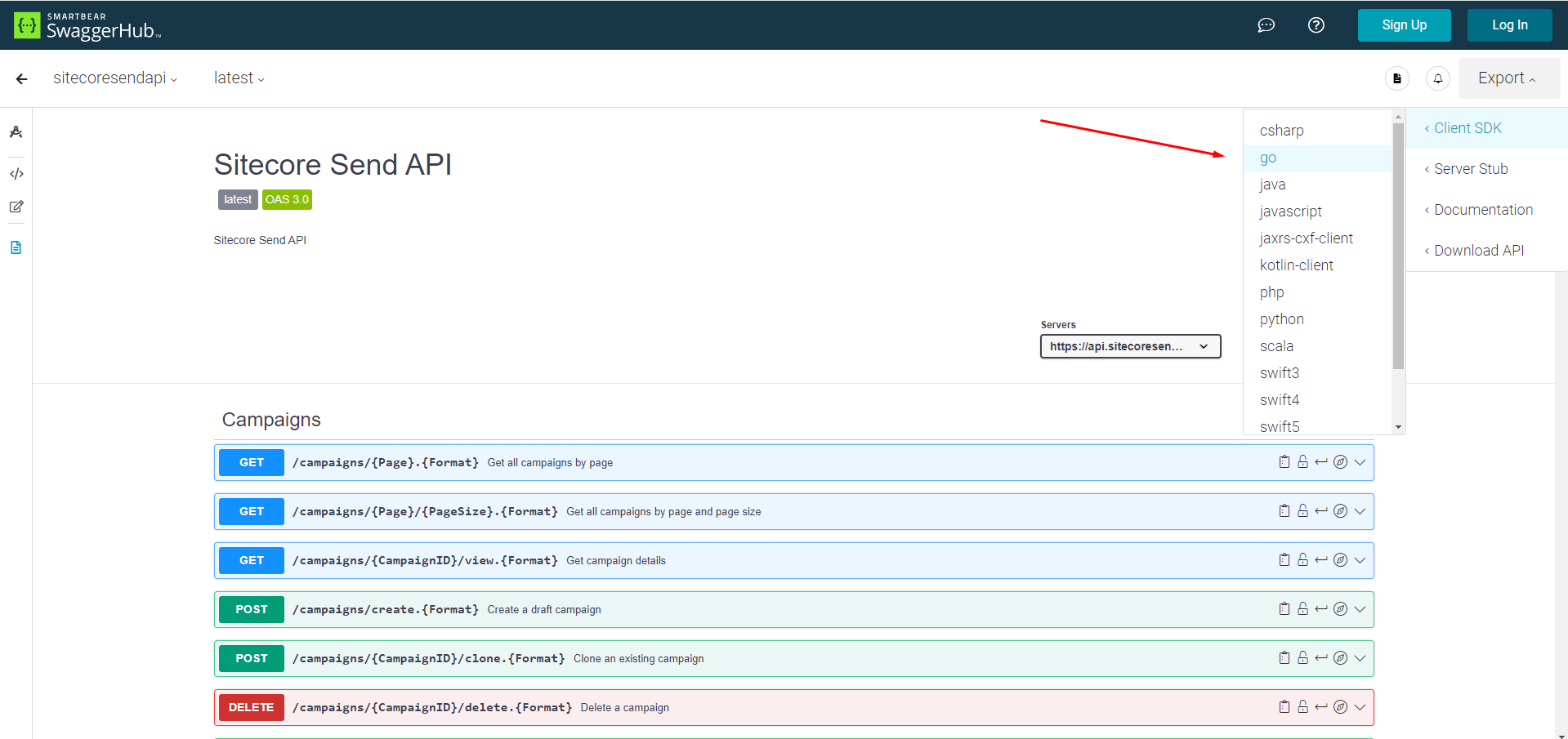Go back using the left arrow
Viewport: 1568px width, 739px height.
coord(22,78)
